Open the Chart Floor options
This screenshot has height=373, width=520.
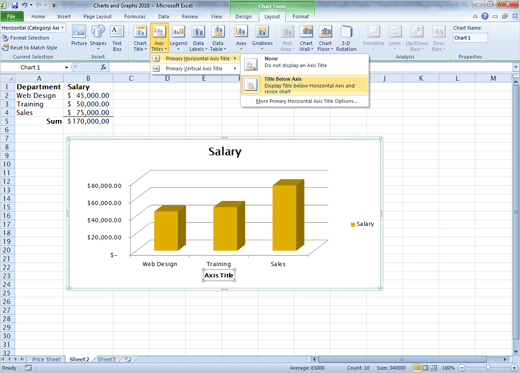(325, 38)
